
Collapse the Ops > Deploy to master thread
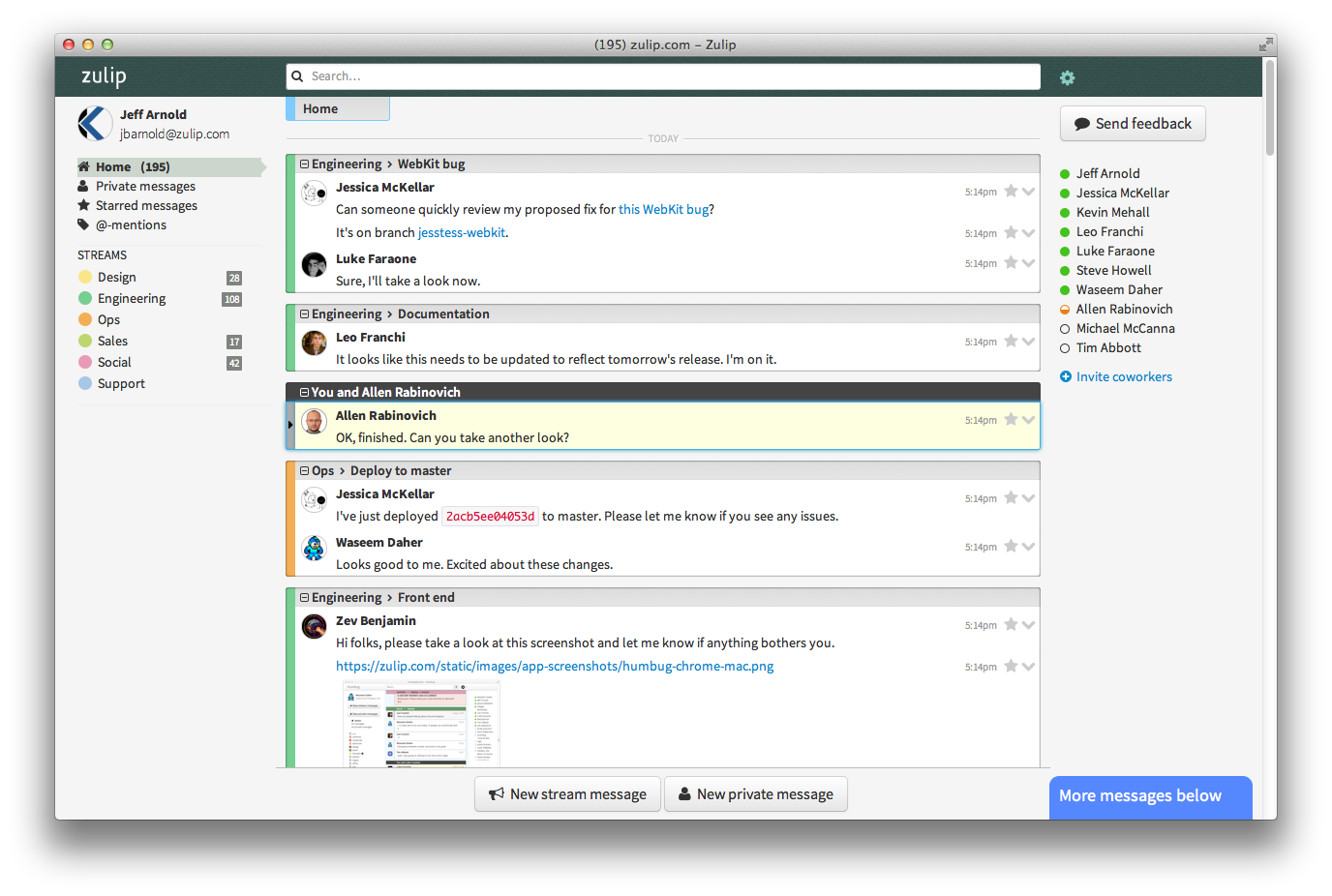(x=304, y=471)
